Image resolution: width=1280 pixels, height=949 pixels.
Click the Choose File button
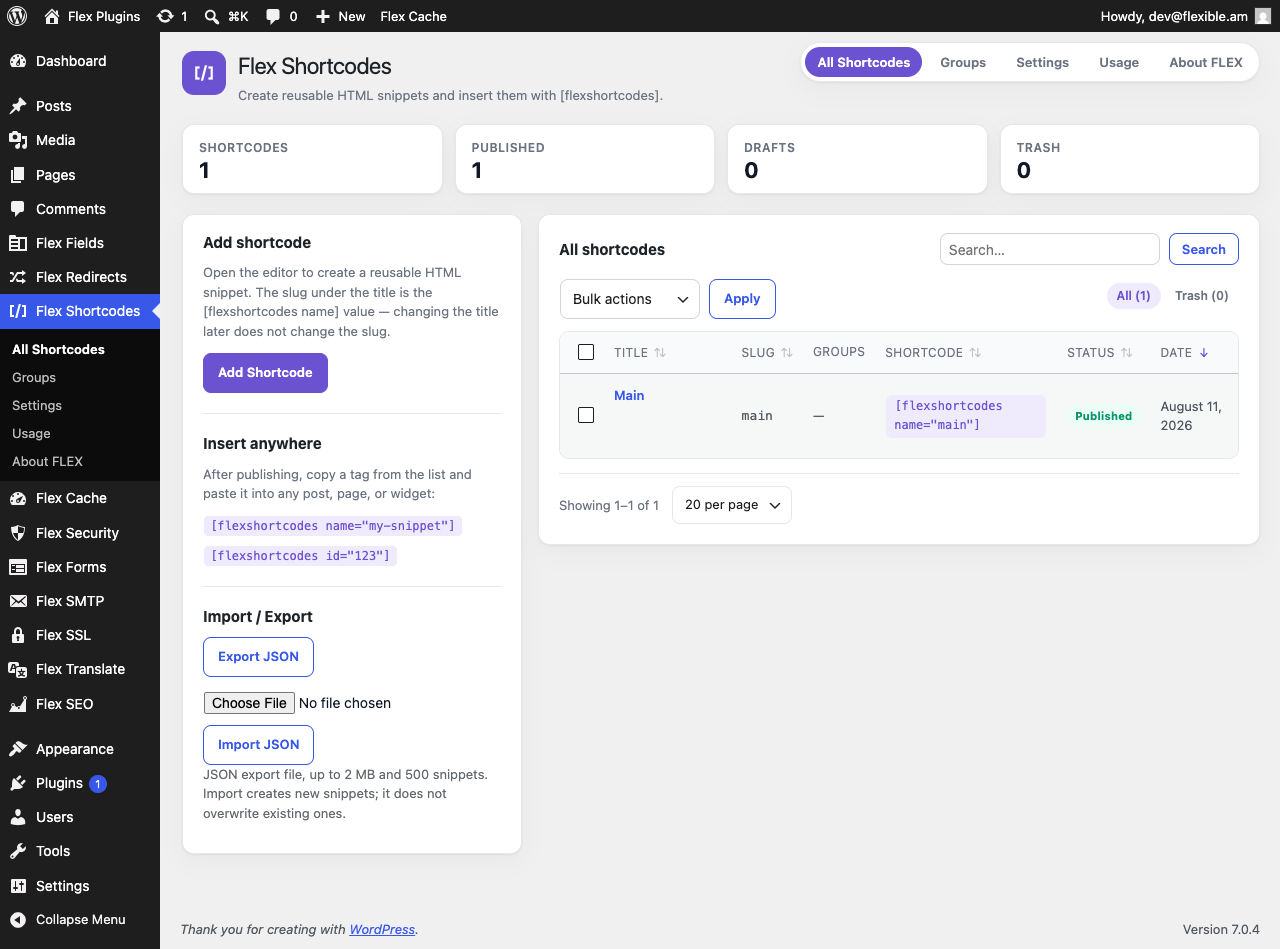click(249, 703)
